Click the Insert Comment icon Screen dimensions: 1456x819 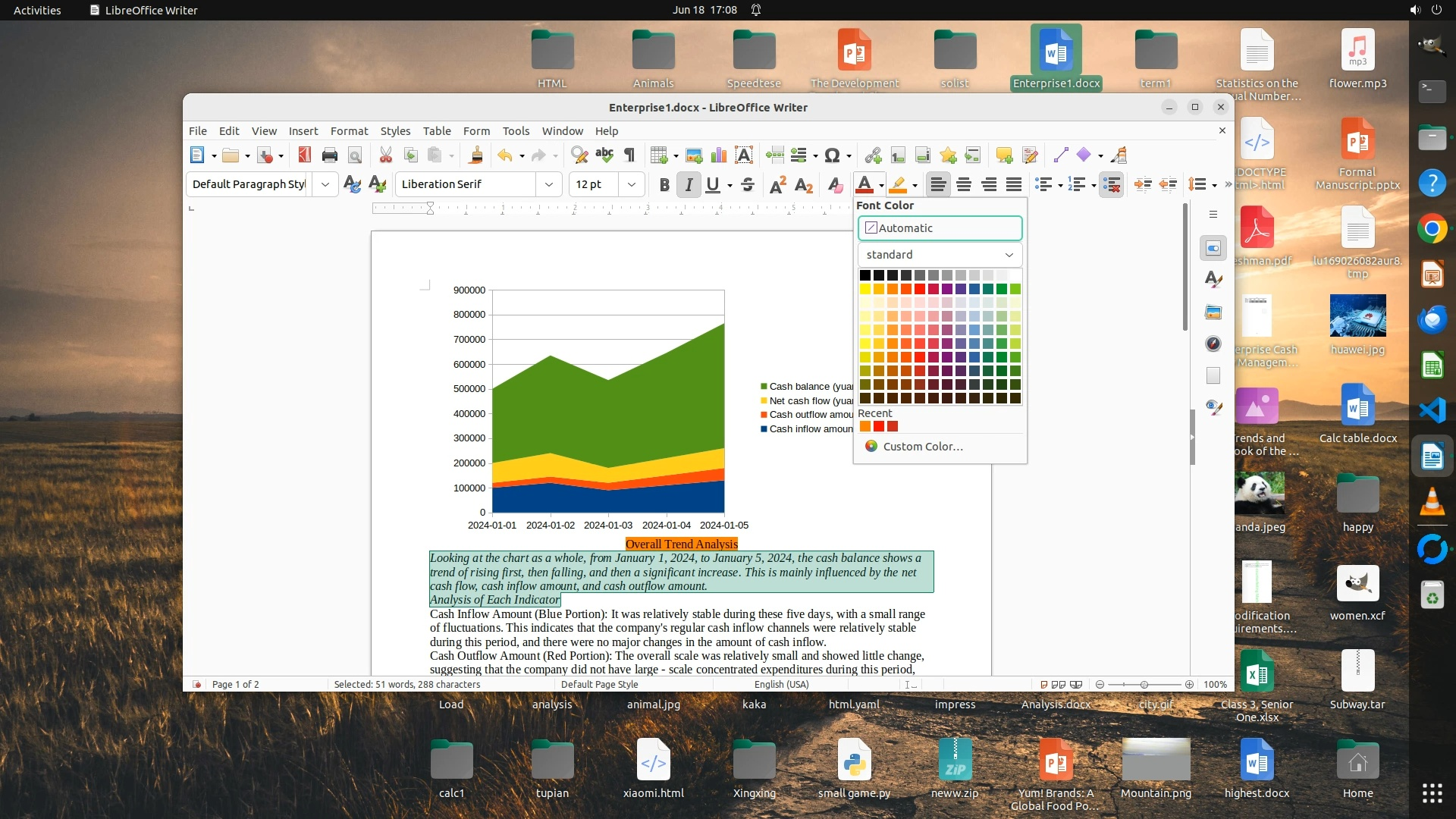tap(1004, 155)
